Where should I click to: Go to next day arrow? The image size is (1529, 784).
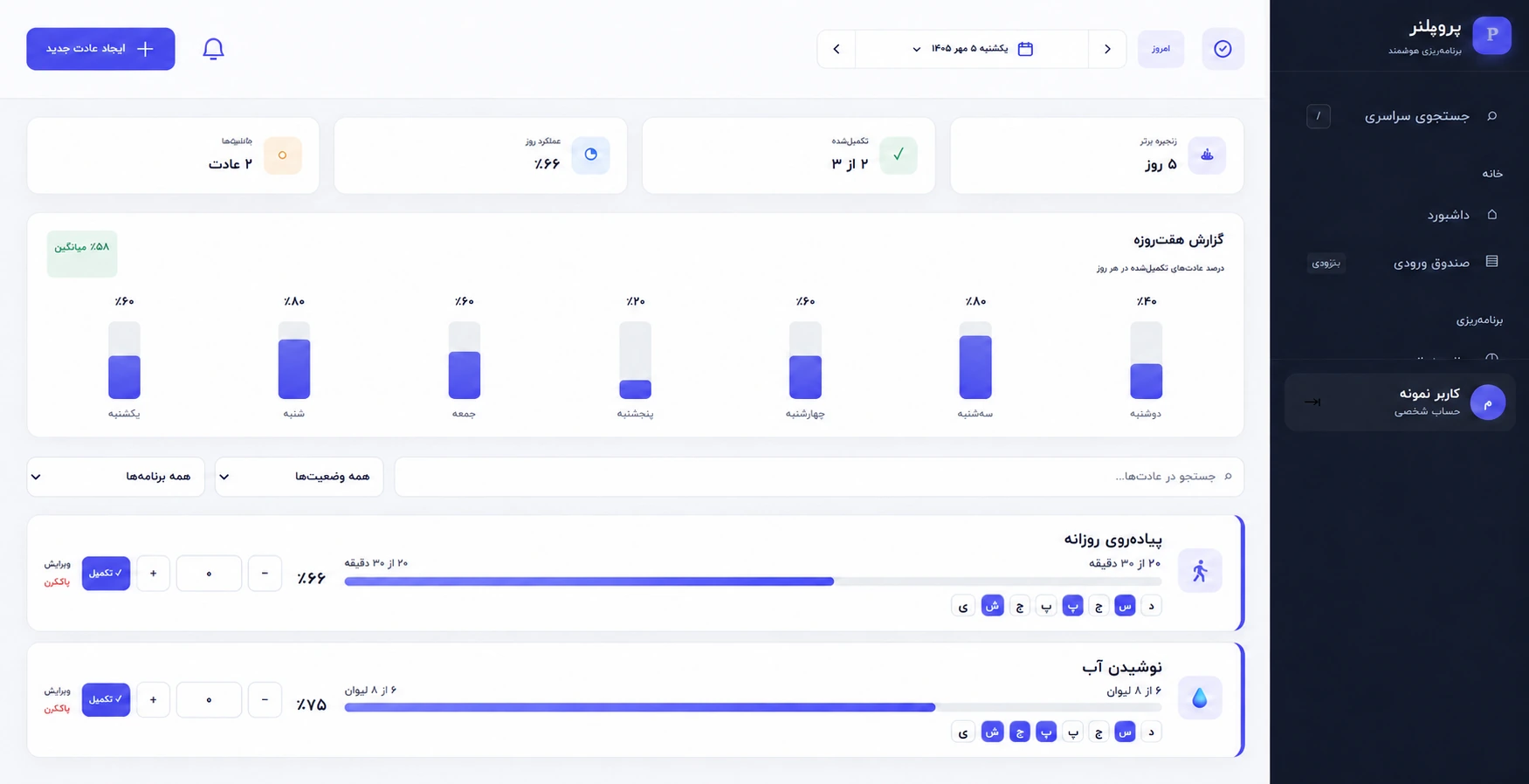pos(837,49)
